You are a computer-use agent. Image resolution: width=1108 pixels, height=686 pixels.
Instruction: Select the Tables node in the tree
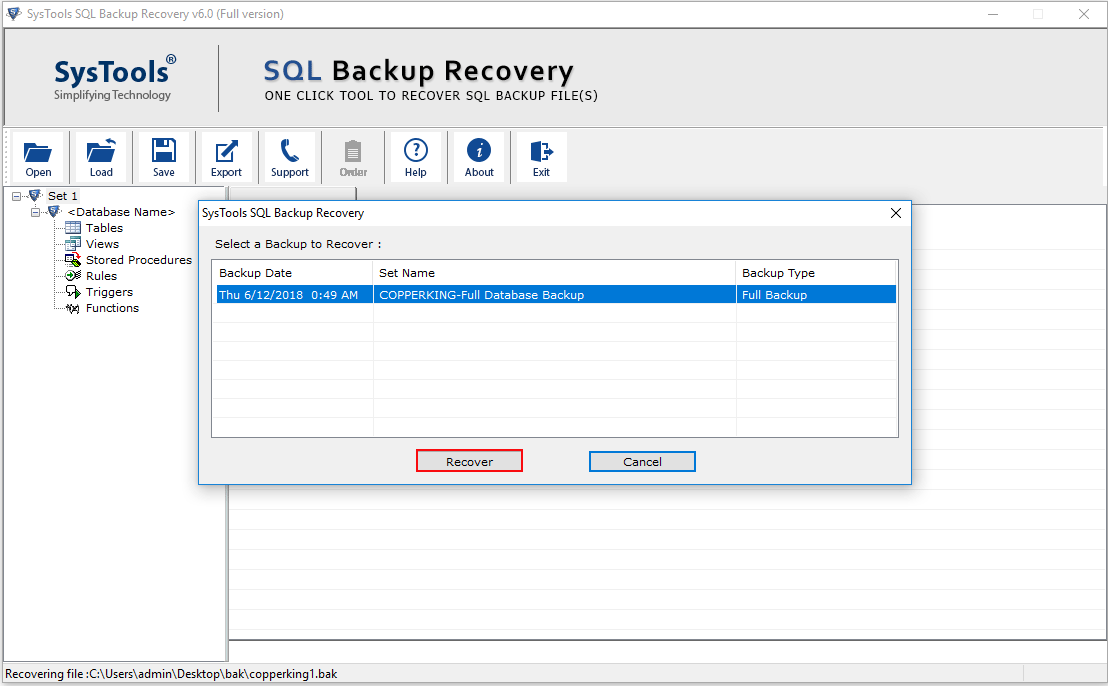tap(102, 228)
